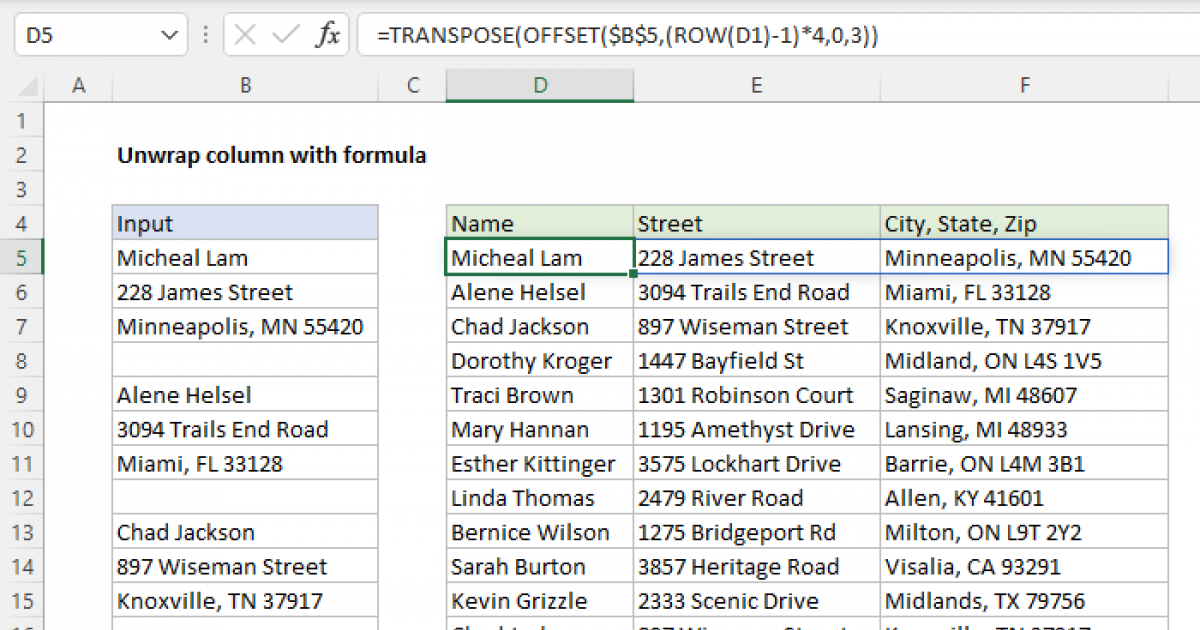Select the City, State, Zip header cell
The image size is (1200, 630).
coord(1024,222)
